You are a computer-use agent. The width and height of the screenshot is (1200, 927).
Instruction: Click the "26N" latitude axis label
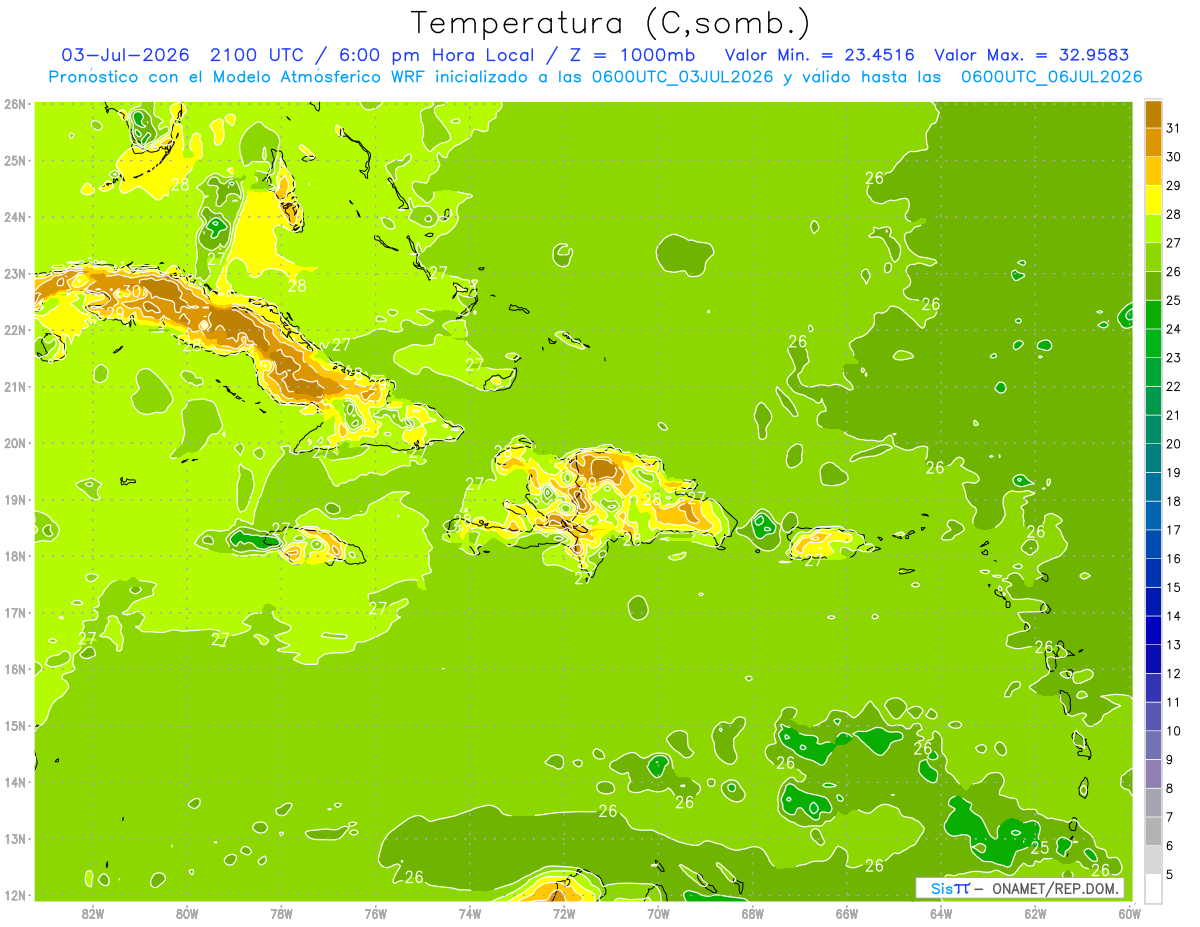click(x=14, y=103)
